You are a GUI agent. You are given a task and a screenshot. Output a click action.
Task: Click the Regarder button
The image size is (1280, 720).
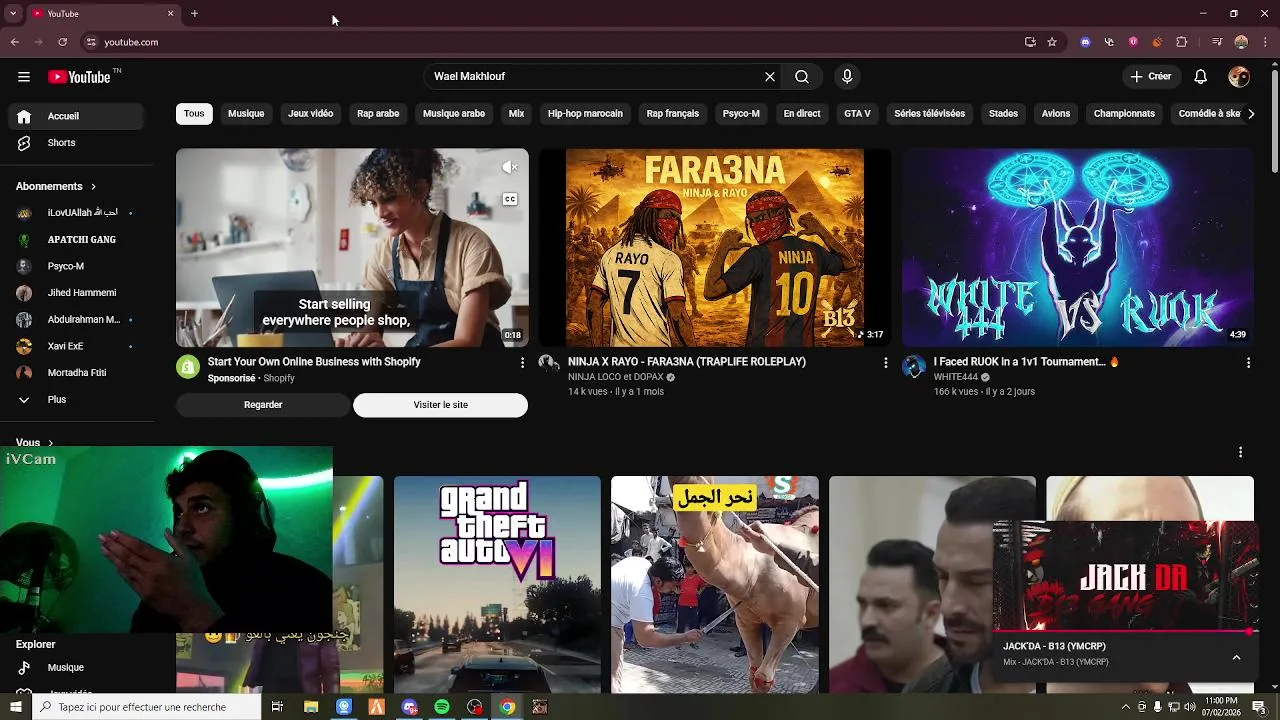click(263, 405)
